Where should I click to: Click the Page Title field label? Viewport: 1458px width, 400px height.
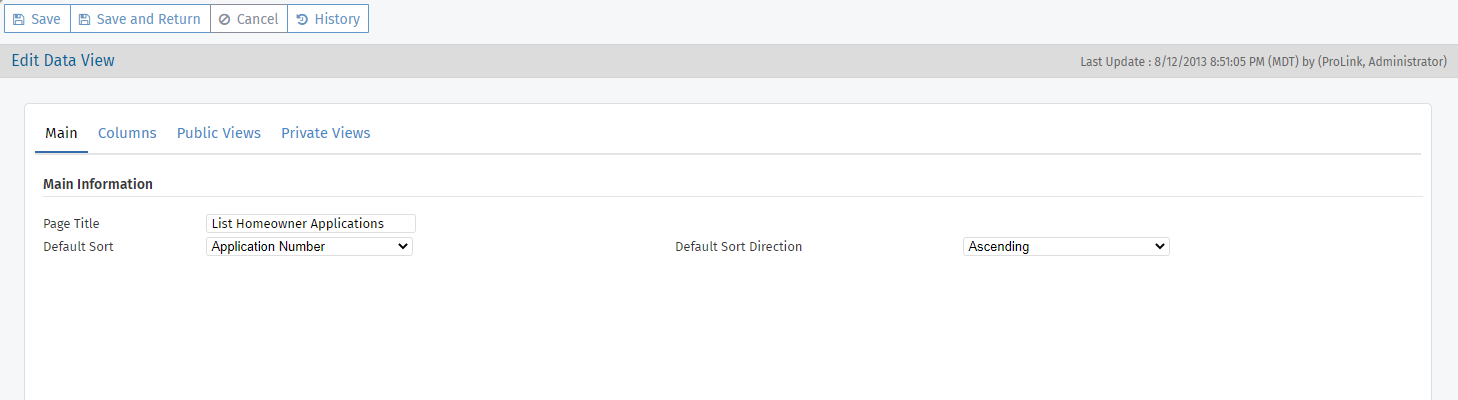(x=71, y=224)
